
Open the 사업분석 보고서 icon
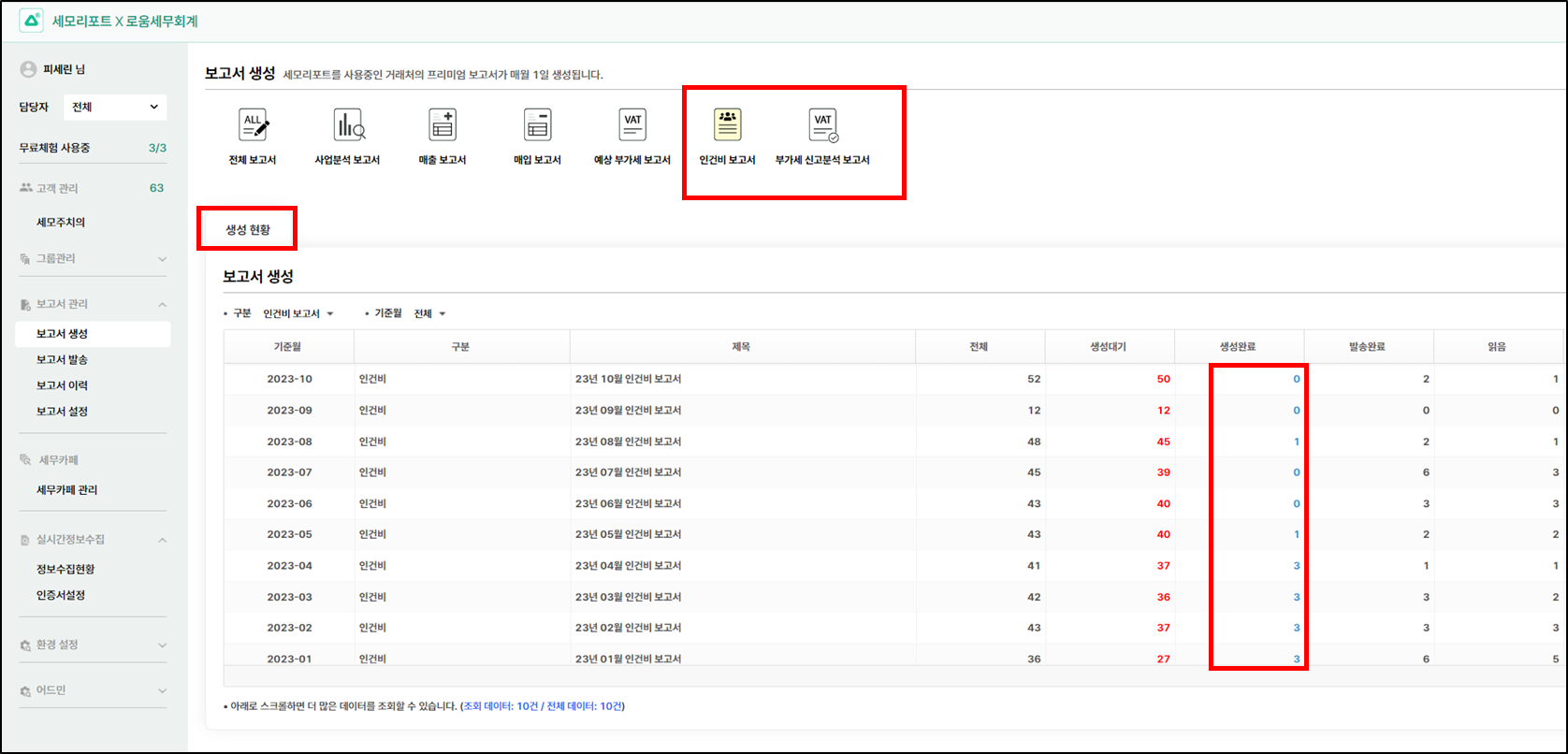coord(347,125)
